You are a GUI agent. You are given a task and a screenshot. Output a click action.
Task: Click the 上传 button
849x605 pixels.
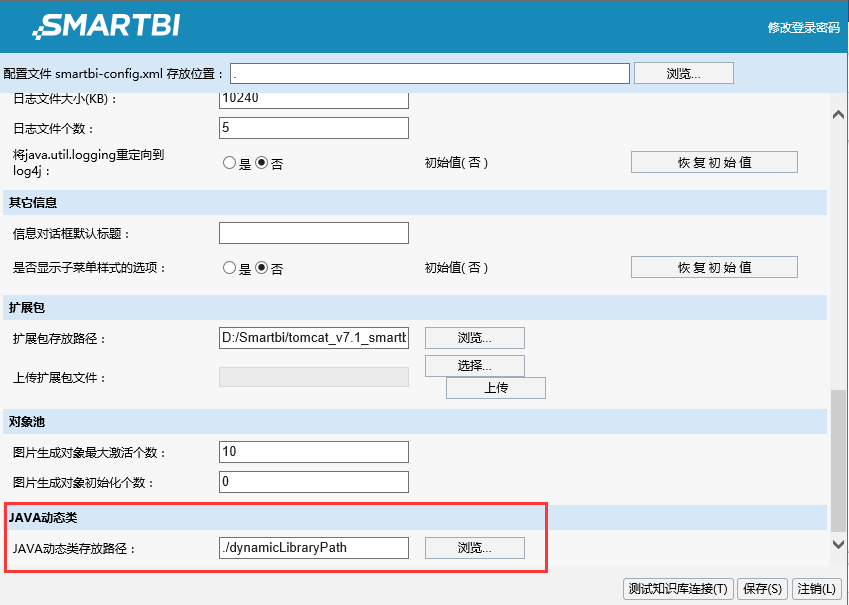496,388
